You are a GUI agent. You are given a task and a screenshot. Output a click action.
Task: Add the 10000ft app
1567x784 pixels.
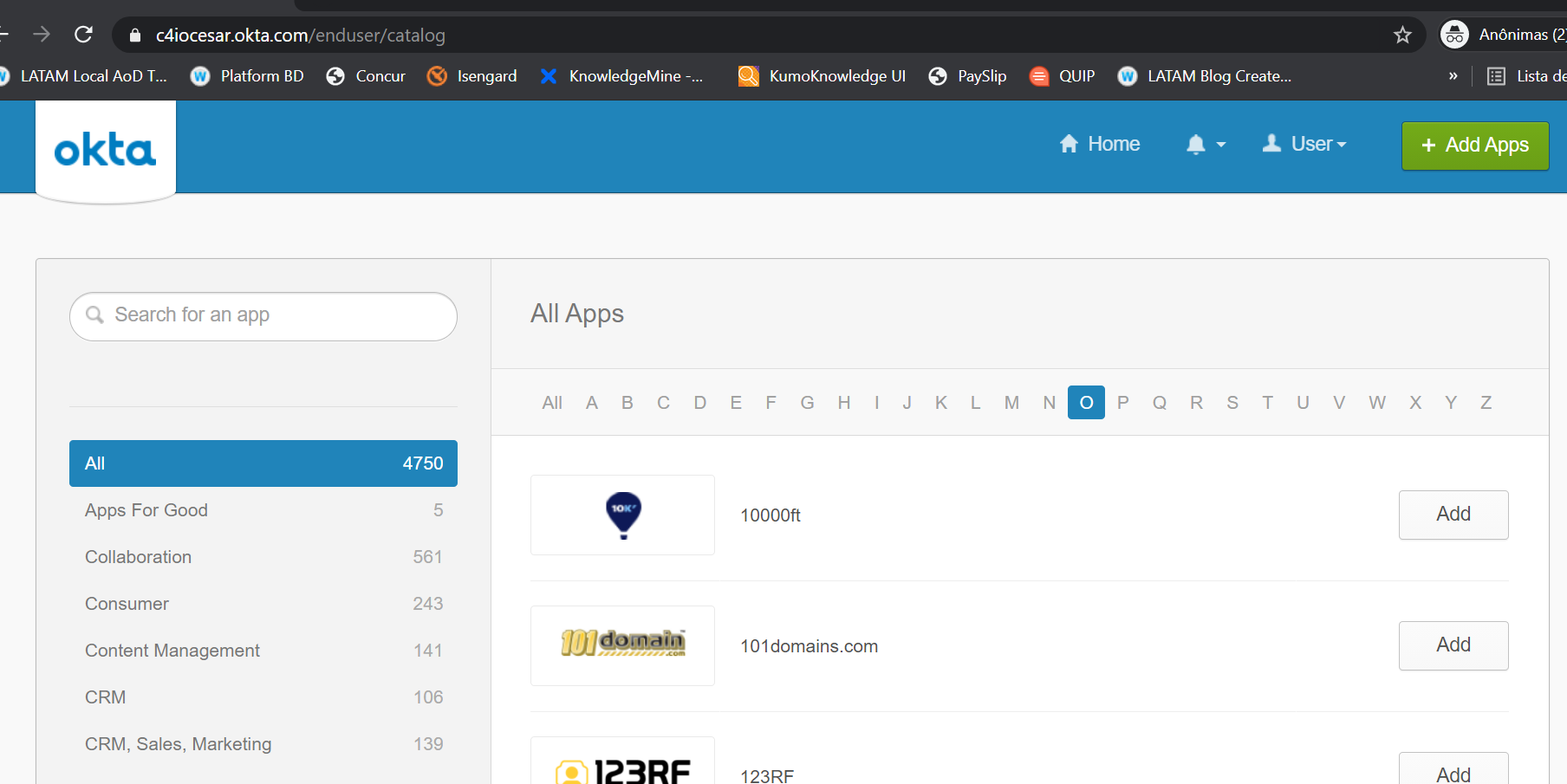(x=1453, y=515)
